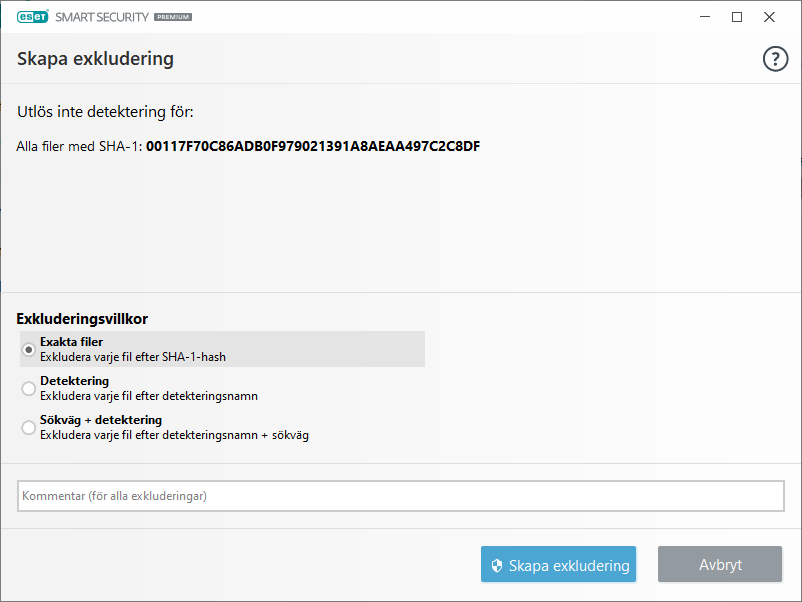Click the shield icon on Skapa exkludering
802x602 pixels.
(495, 565)
